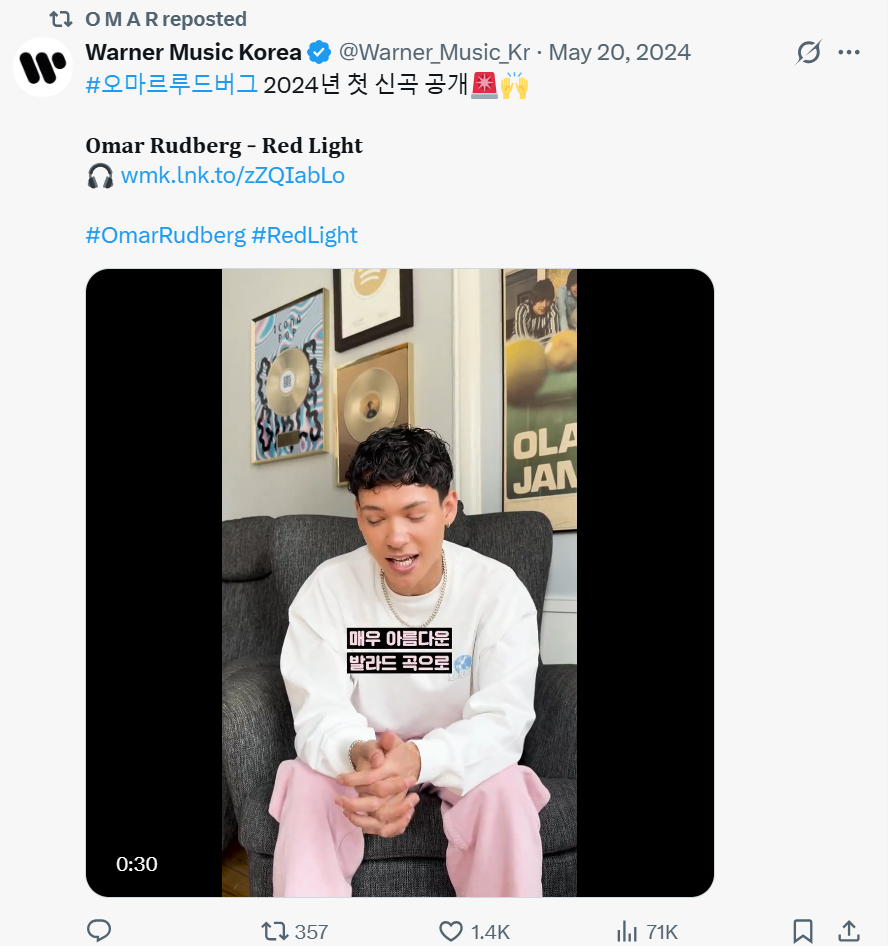Like the Red Light tweet
Viewport: 893px width, 946px height.
click(x=452, y=931)
